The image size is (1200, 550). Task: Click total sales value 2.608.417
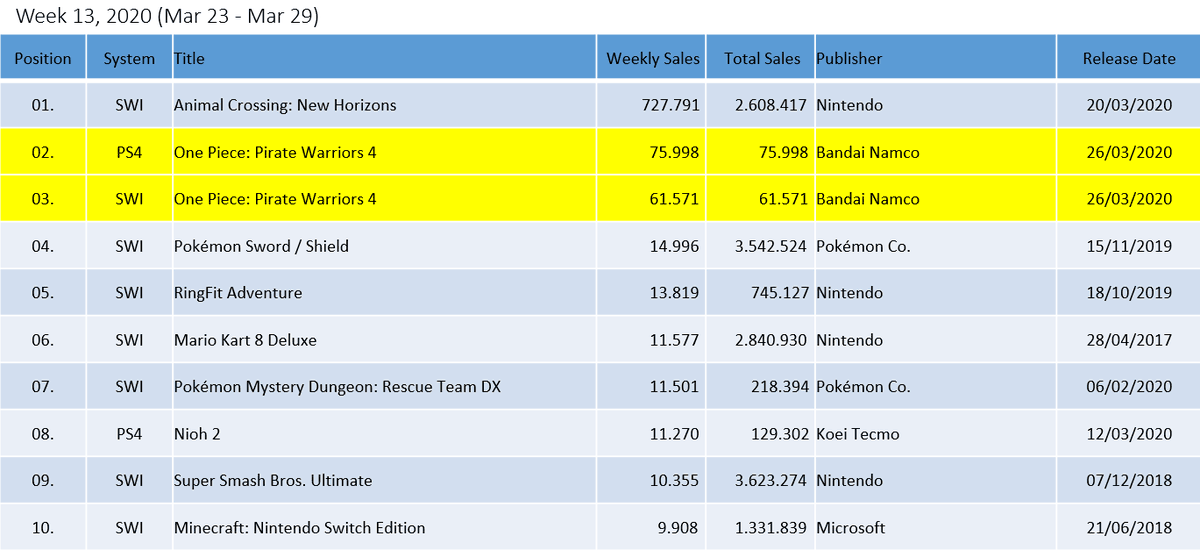tap(771, 105)
